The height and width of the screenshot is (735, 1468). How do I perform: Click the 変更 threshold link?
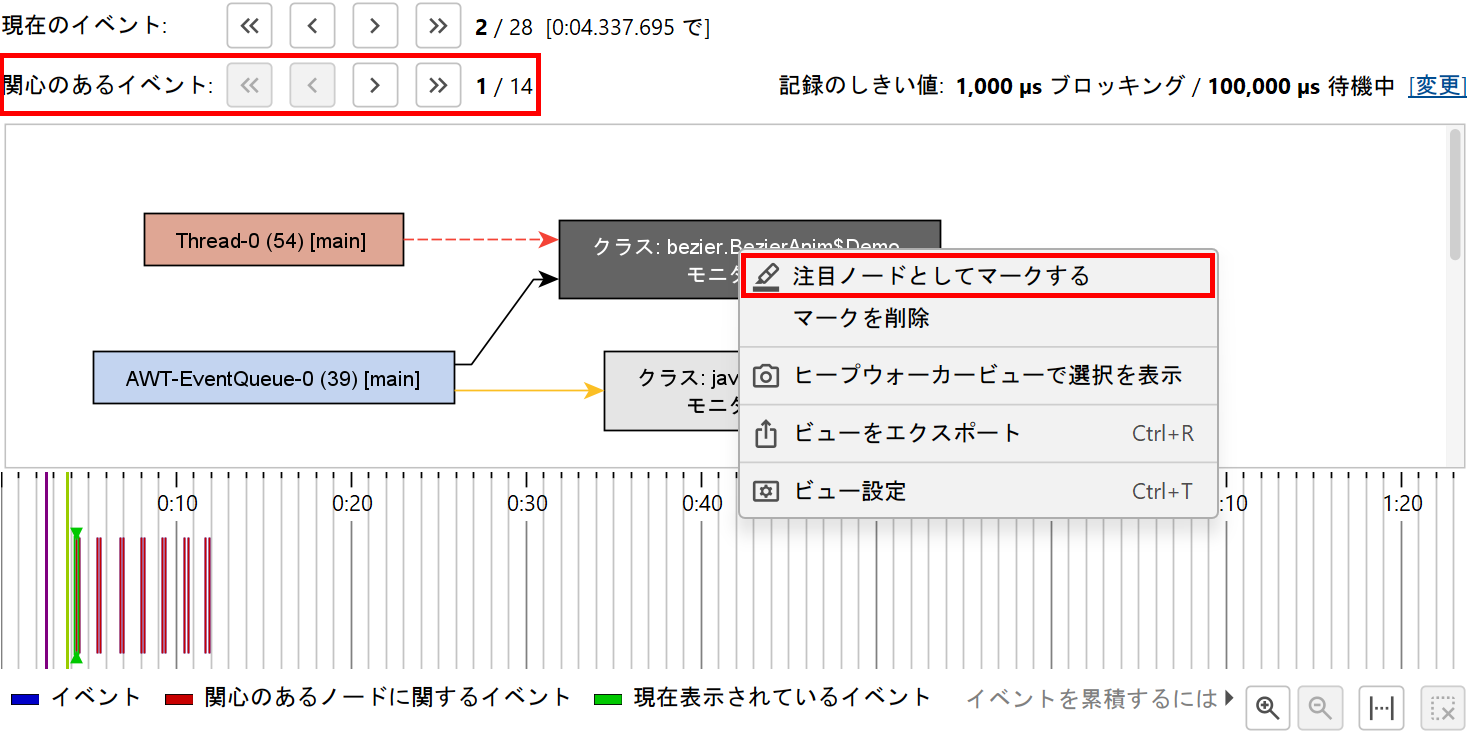pos(1437,86)
